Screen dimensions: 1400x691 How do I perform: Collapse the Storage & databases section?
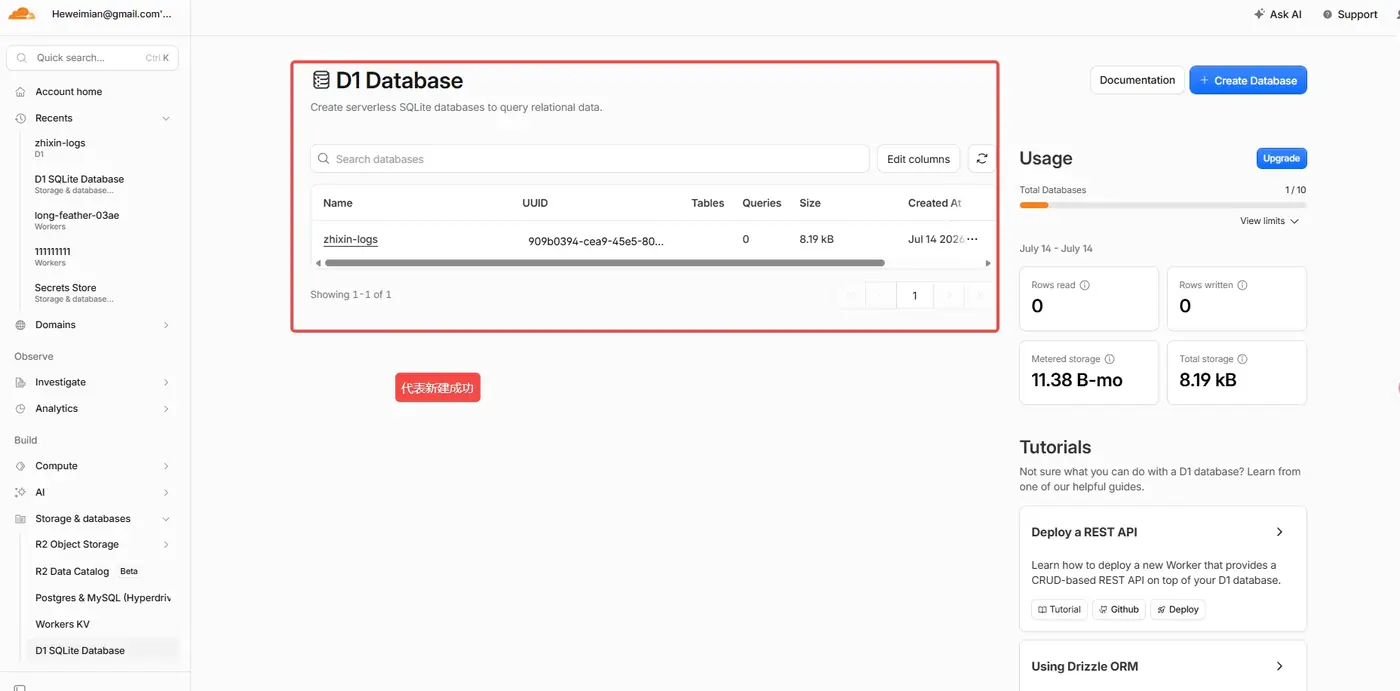[x=166, y=519]
